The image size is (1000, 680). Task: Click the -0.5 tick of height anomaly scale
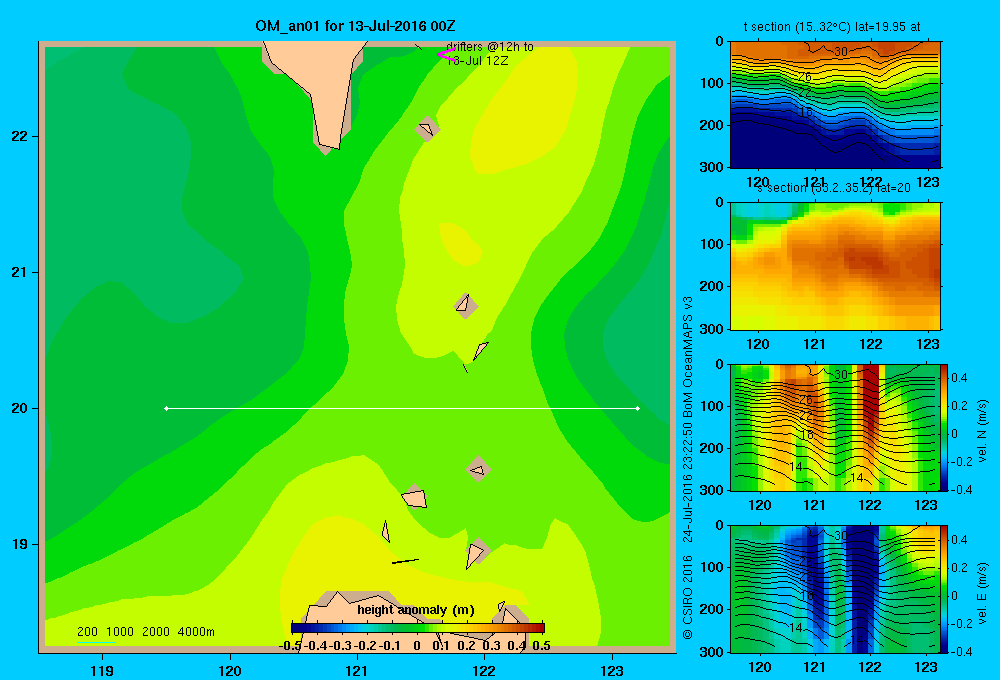[290, 646]
